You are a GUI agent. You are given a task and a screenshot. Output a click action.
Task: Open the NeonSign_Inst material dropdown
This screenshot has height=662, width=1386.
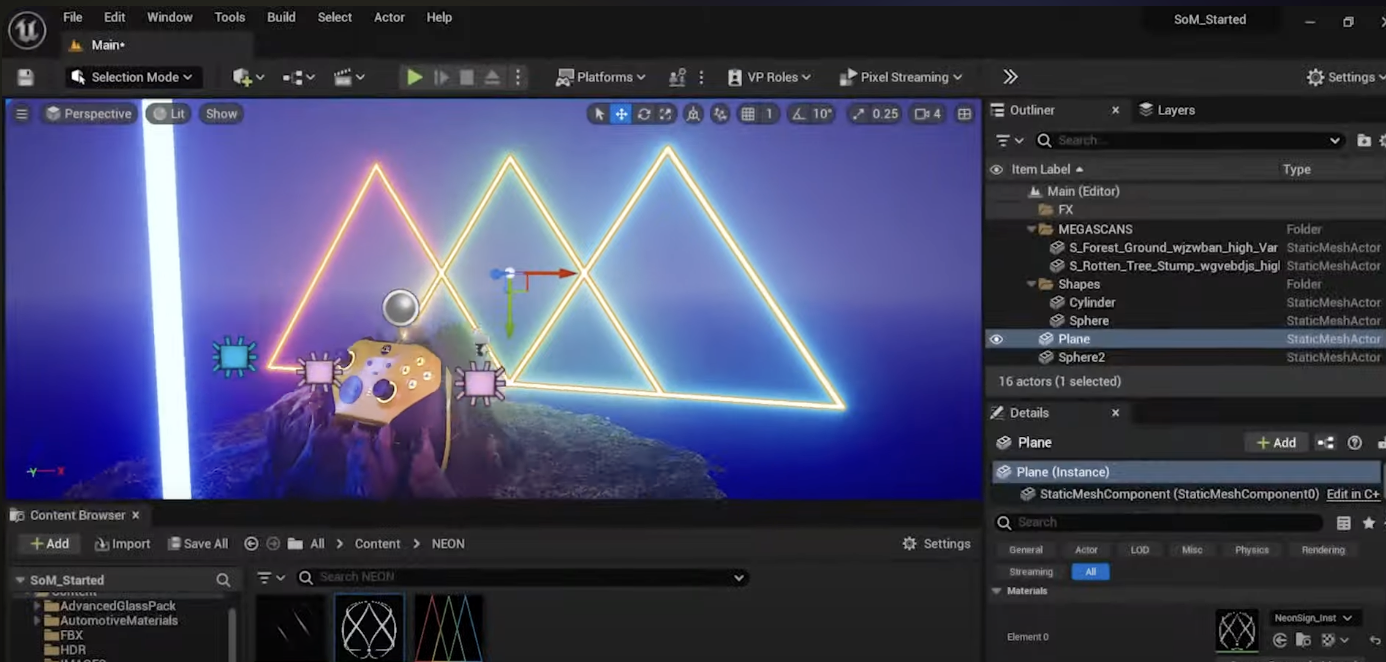tap(1312, 618)
